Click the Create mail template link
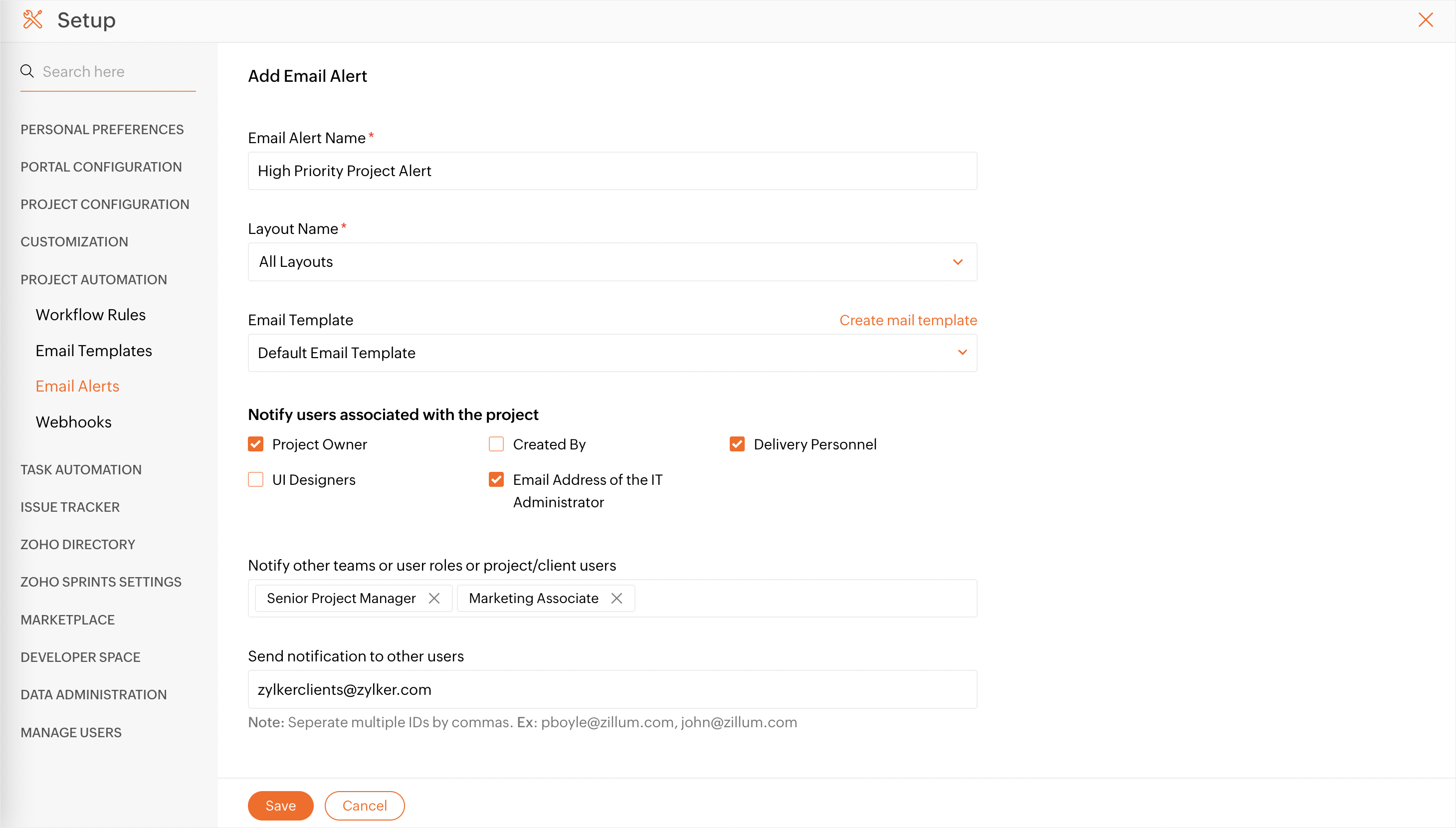This screenshot has width=1456, height=828. 908,320
